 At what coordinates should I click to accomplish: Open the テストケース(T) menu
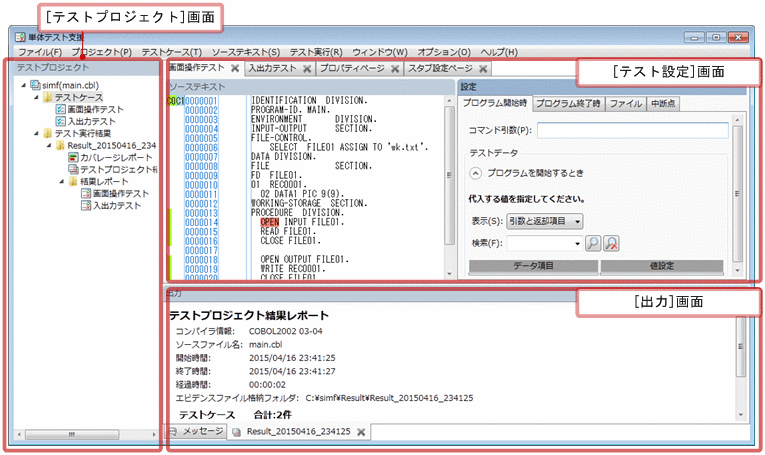pyautogui.click(x=172, y=52)
